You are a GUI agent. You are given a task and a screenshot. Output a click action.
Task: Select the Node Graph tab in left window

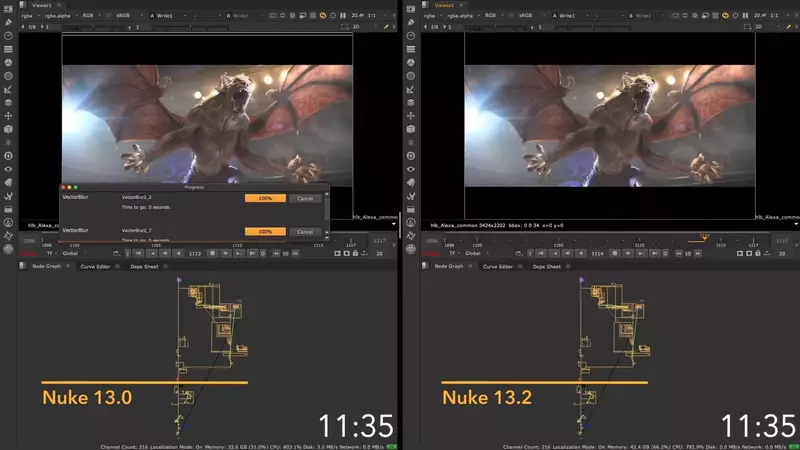click(x=46, y=266)
